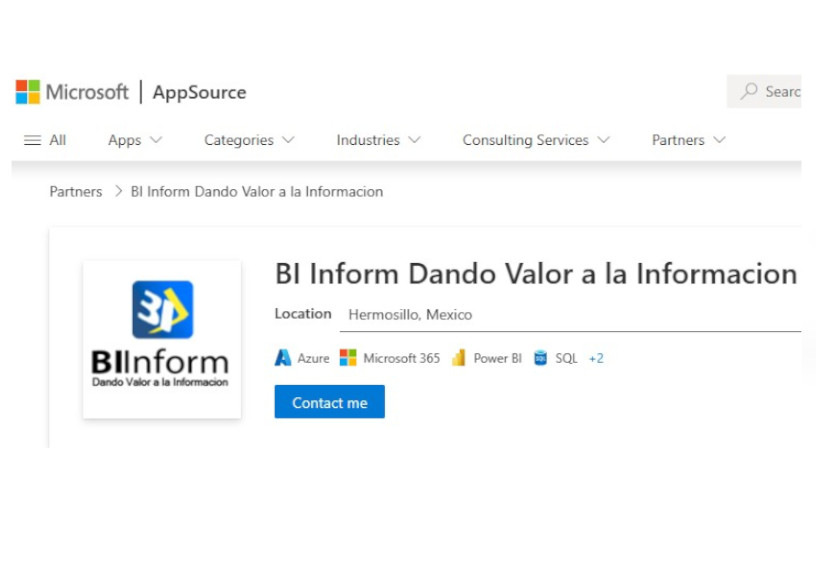This screenshot has height=561, width=816.
Task: Select BI Inform Dando Valor breadcrumb item
Action: click(257, 191)
